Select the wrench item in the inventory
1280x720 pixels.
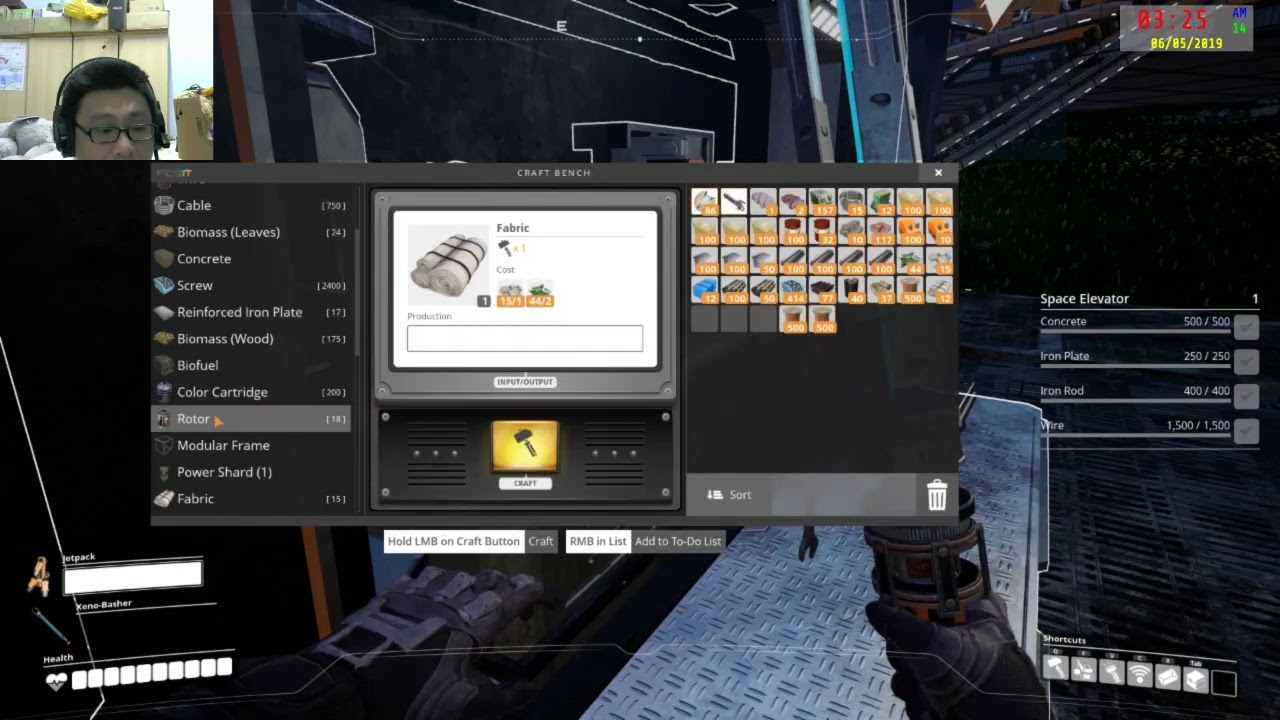tap(734, 201)
